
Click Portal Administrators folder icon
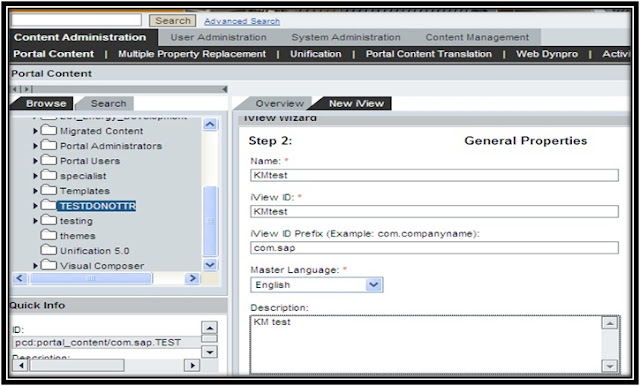(49, 145)
